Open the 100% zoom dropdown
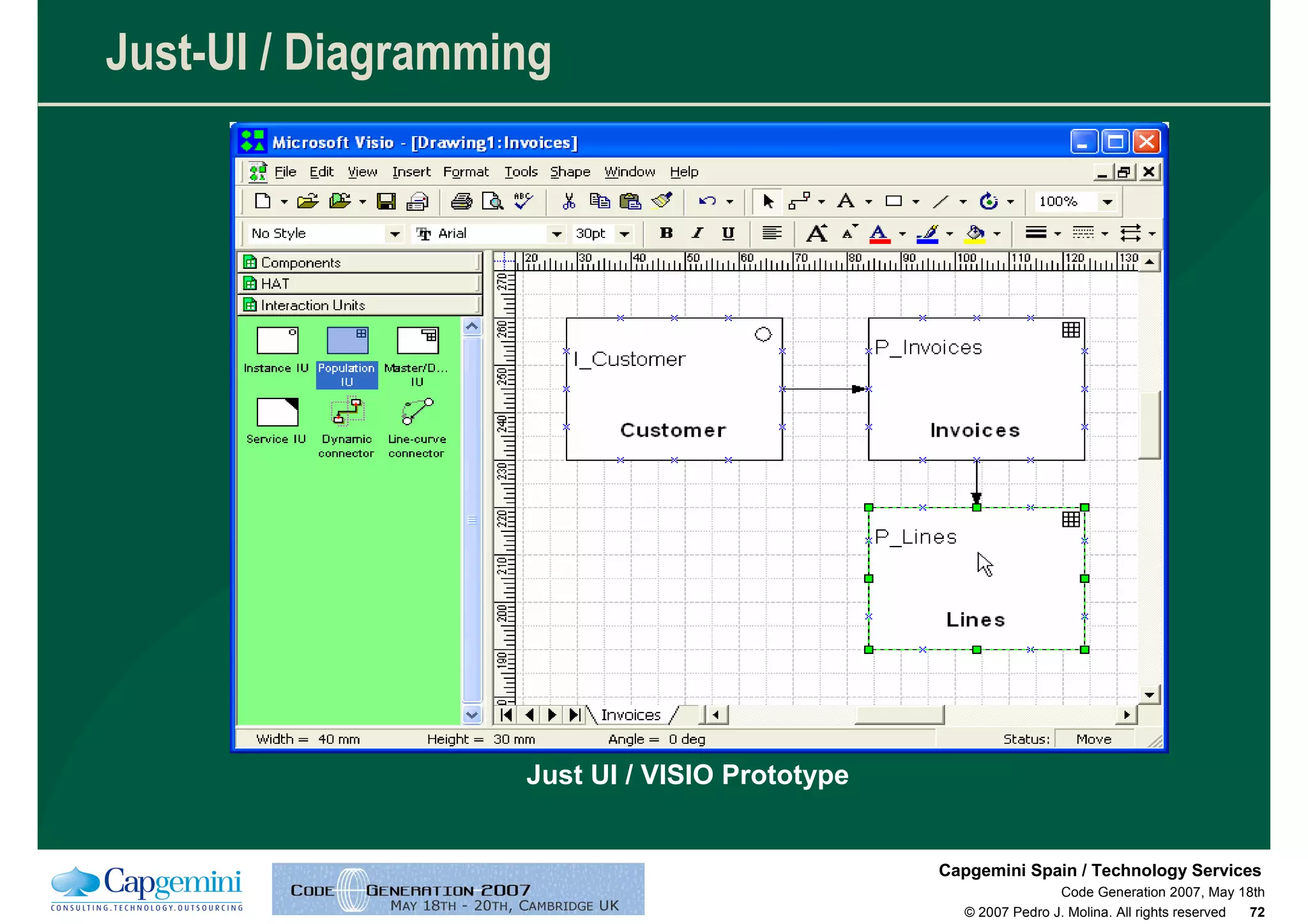1308x924 pixels. point(1107,202)
